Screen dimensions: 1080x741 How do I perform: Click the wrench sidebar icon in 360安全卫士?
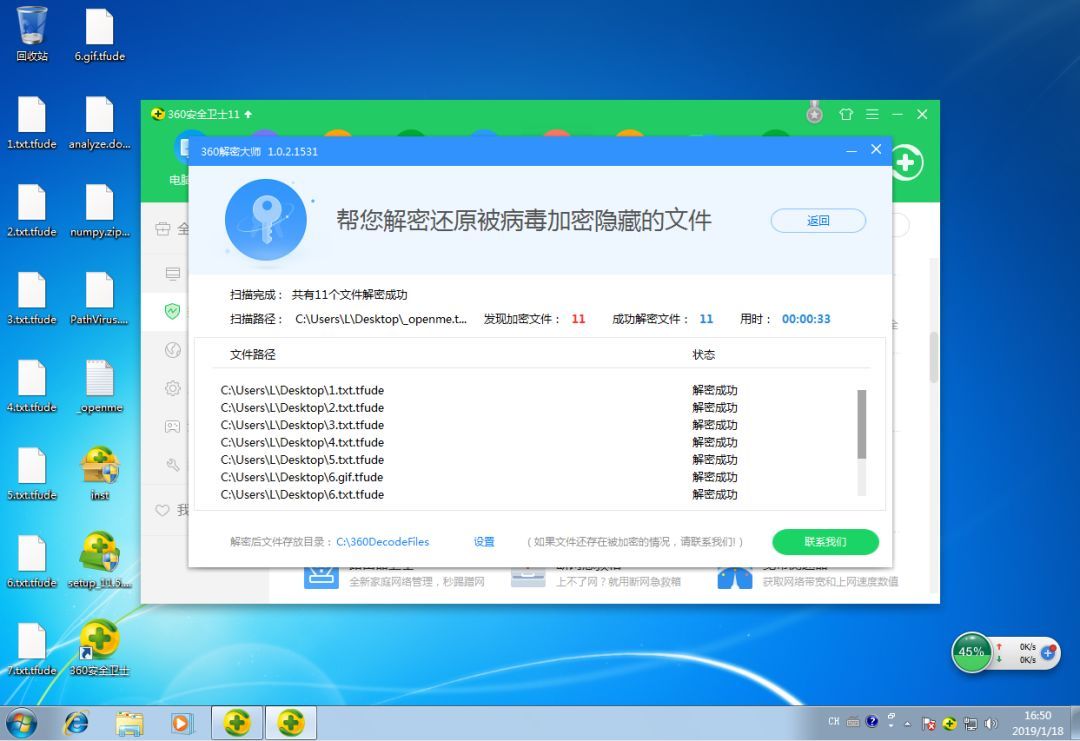[x=172, y=465]
